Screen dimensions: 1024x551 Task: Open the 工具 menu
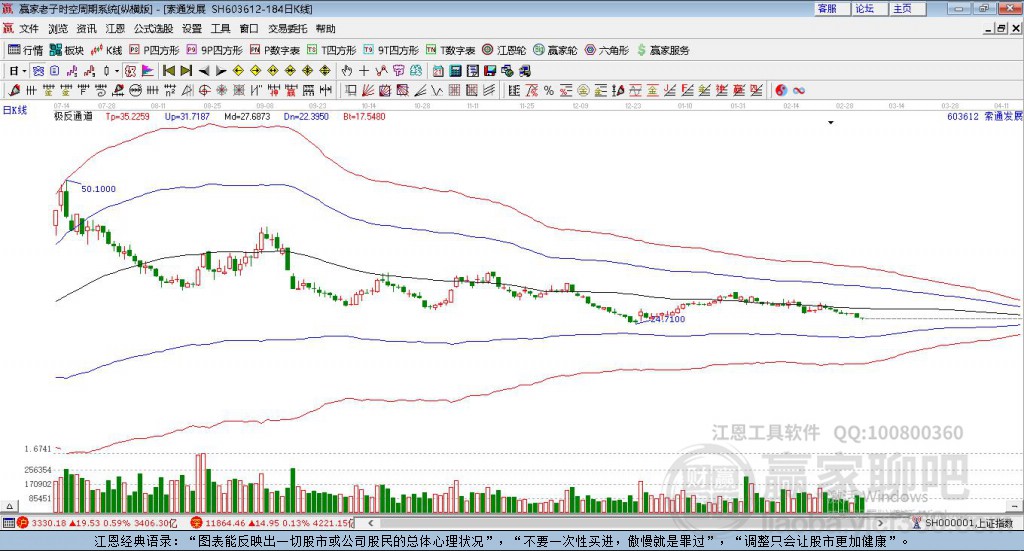click(x=220, y=29)
